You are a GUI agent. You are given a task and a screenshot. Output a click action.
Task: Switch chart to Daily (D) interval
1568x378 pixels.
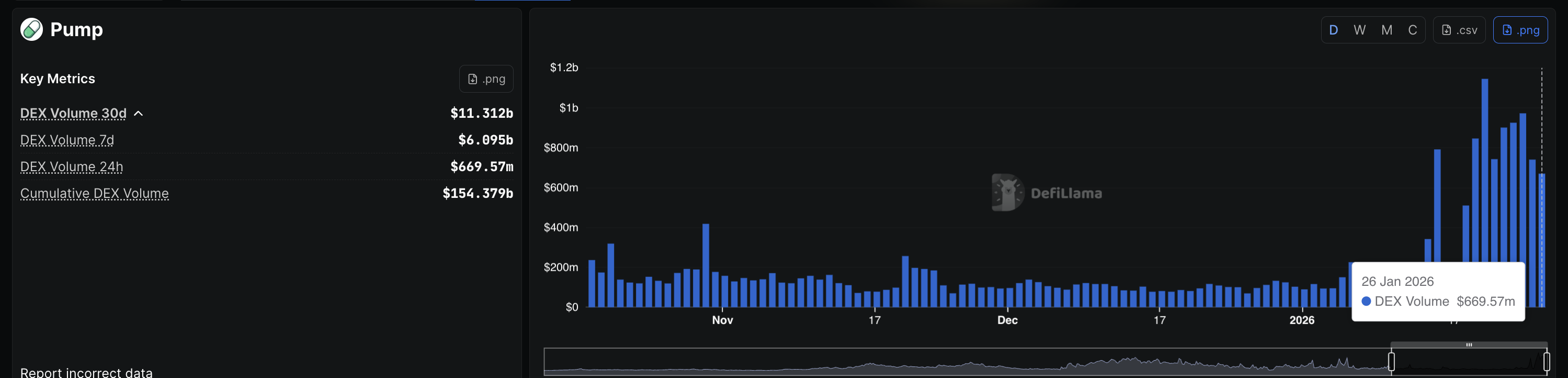click(x=1333, y=30)
